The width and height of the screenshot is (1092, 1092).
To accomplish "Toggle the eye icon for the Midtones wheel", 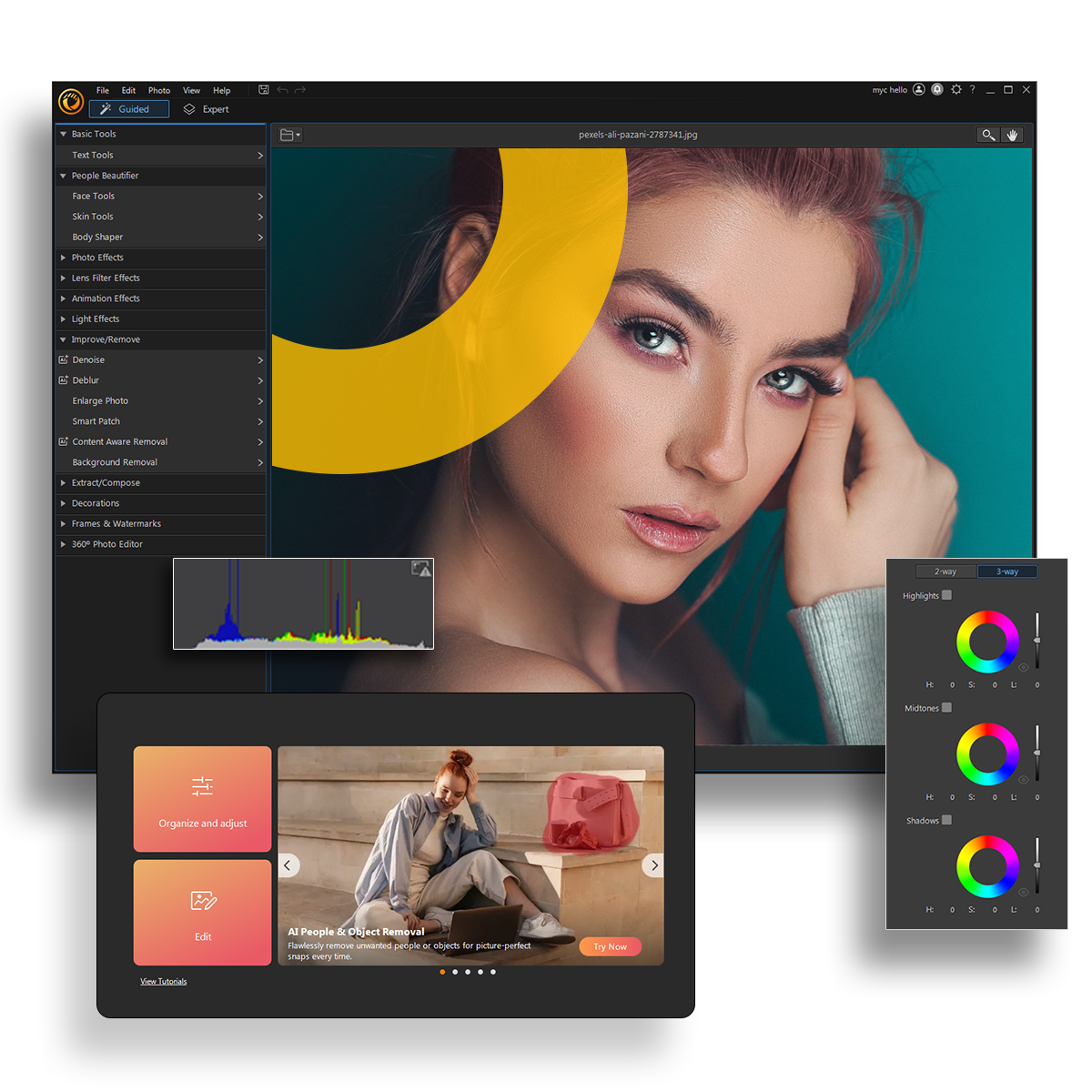I will [x=1024, y=780].
